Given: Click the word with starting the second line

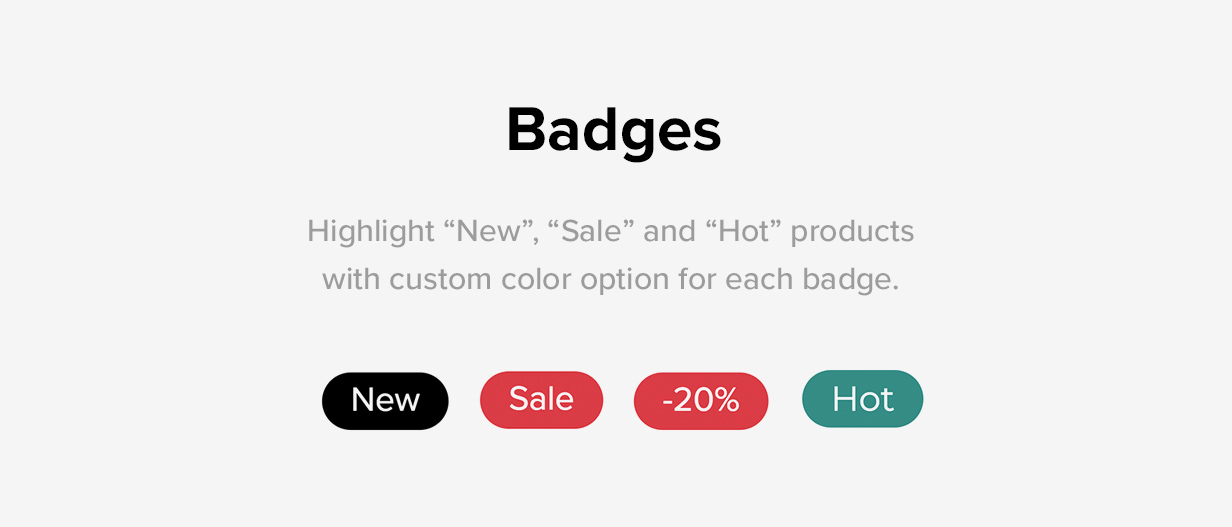Looking at the screenshot, I should click(351, 278).
